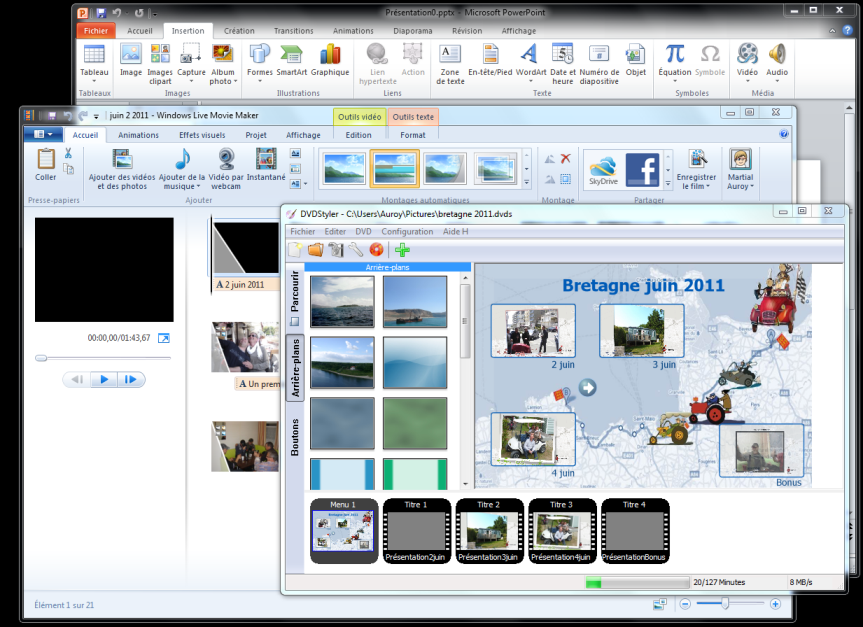863x627 pixels.
Task: Switch to Effets visuels tab in Movie Maker
Action: point(202,135)
